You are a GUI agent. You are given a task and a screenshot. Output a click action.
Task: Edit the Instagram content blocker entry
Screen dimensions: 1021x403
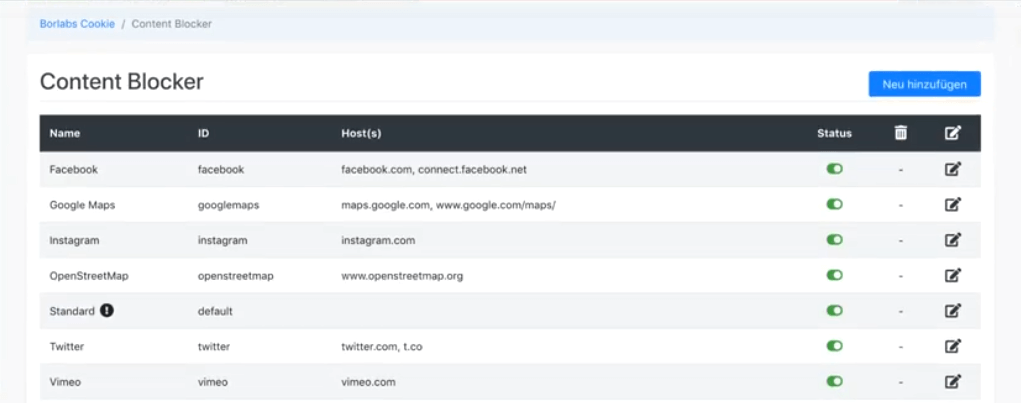[953, 240]
